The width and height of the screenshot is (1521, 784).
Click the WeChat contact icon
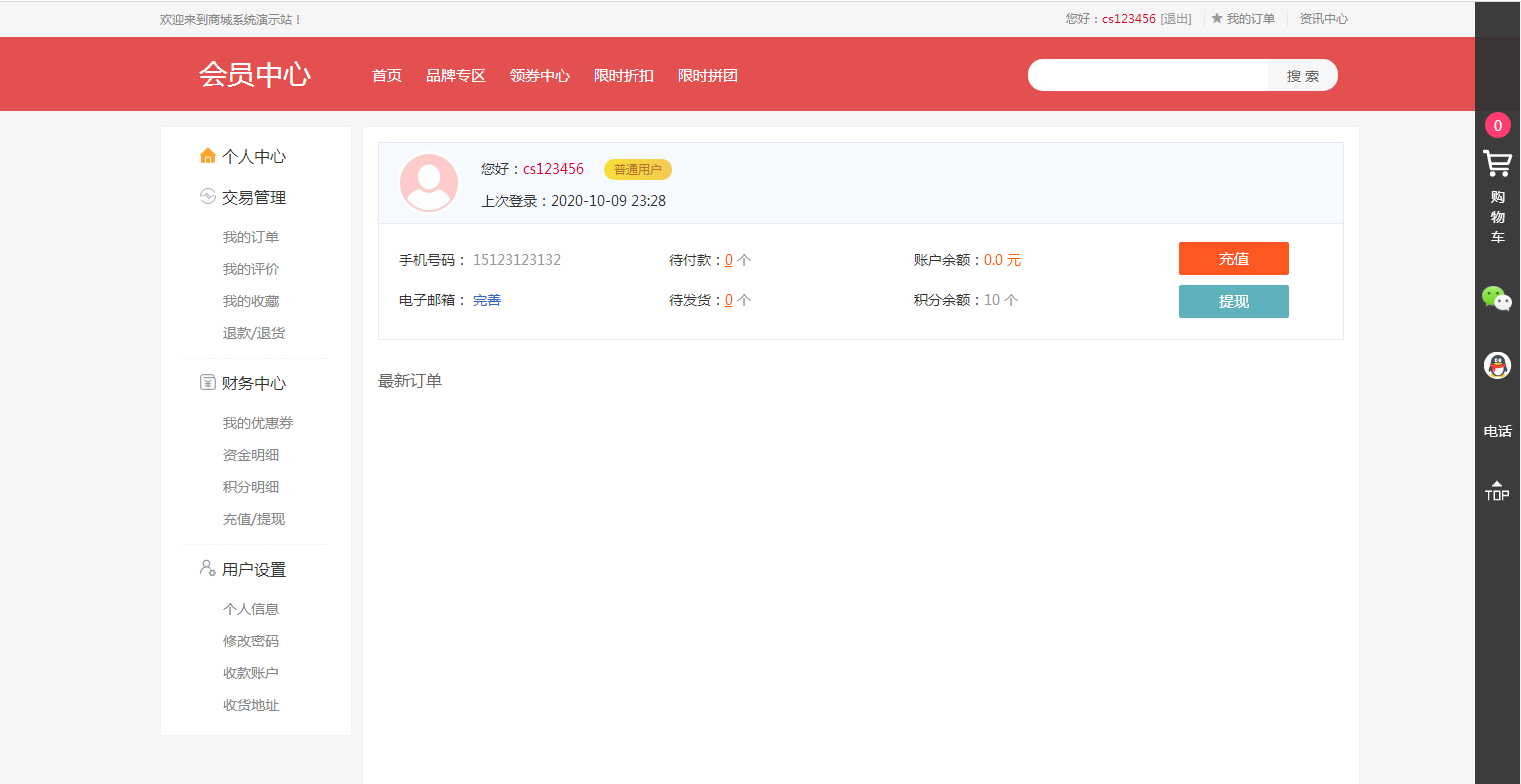[x=1497, y=299]
